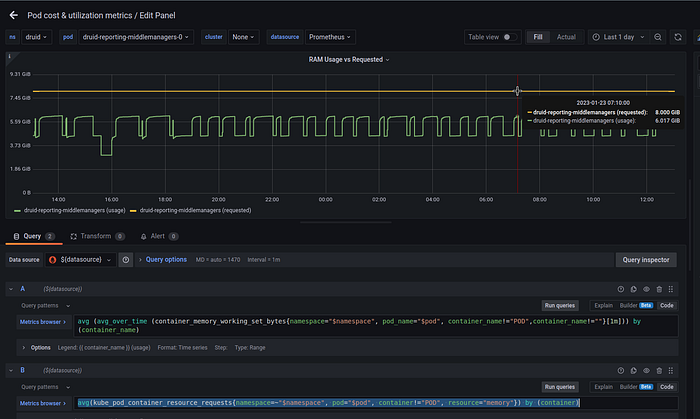Open the ${datasource} data source selector
This screenshot has width=700, height=419.
click(80, 260)
